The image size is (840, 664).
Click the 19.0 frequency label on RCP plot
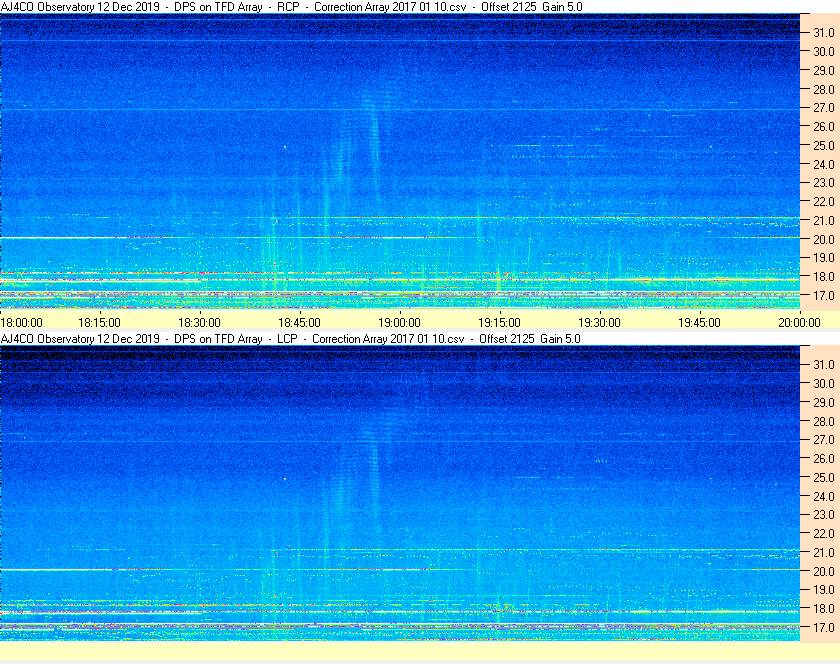824,258
